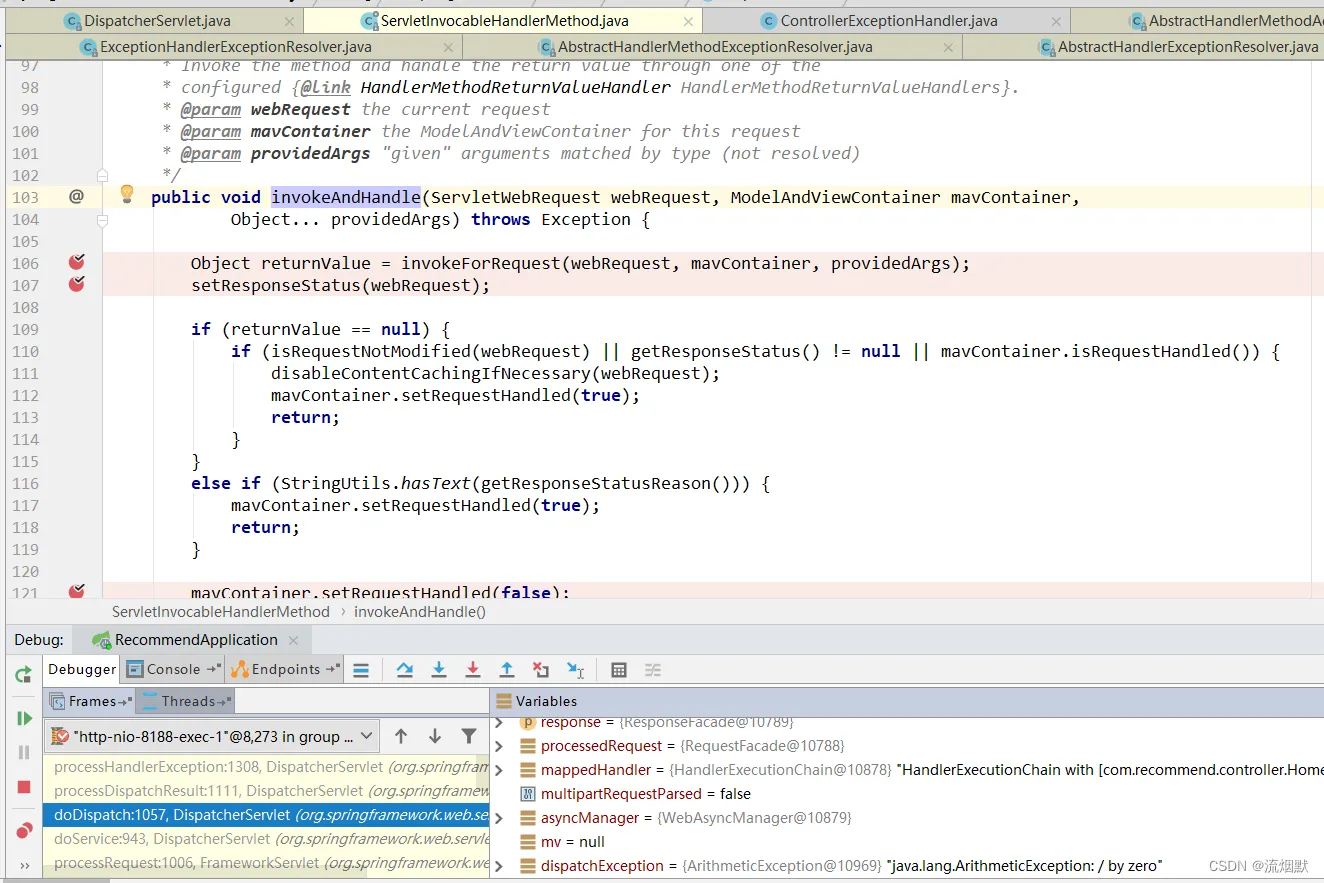Click the Run to Cursor icon
This screenshot has width=1324, height=883.
576,670
